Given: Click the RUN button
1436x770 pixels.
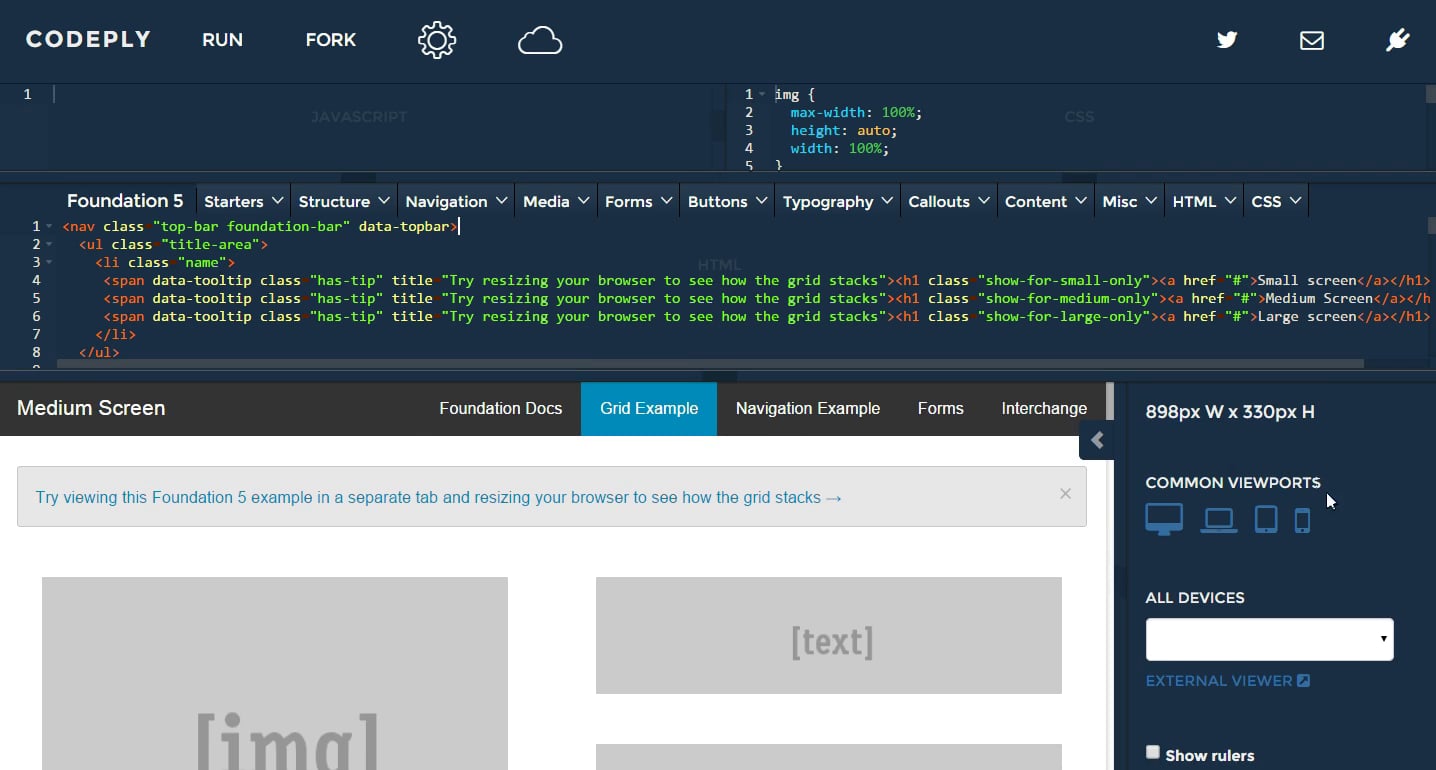Looking at the screenshot, I should [x=222, y=40].
